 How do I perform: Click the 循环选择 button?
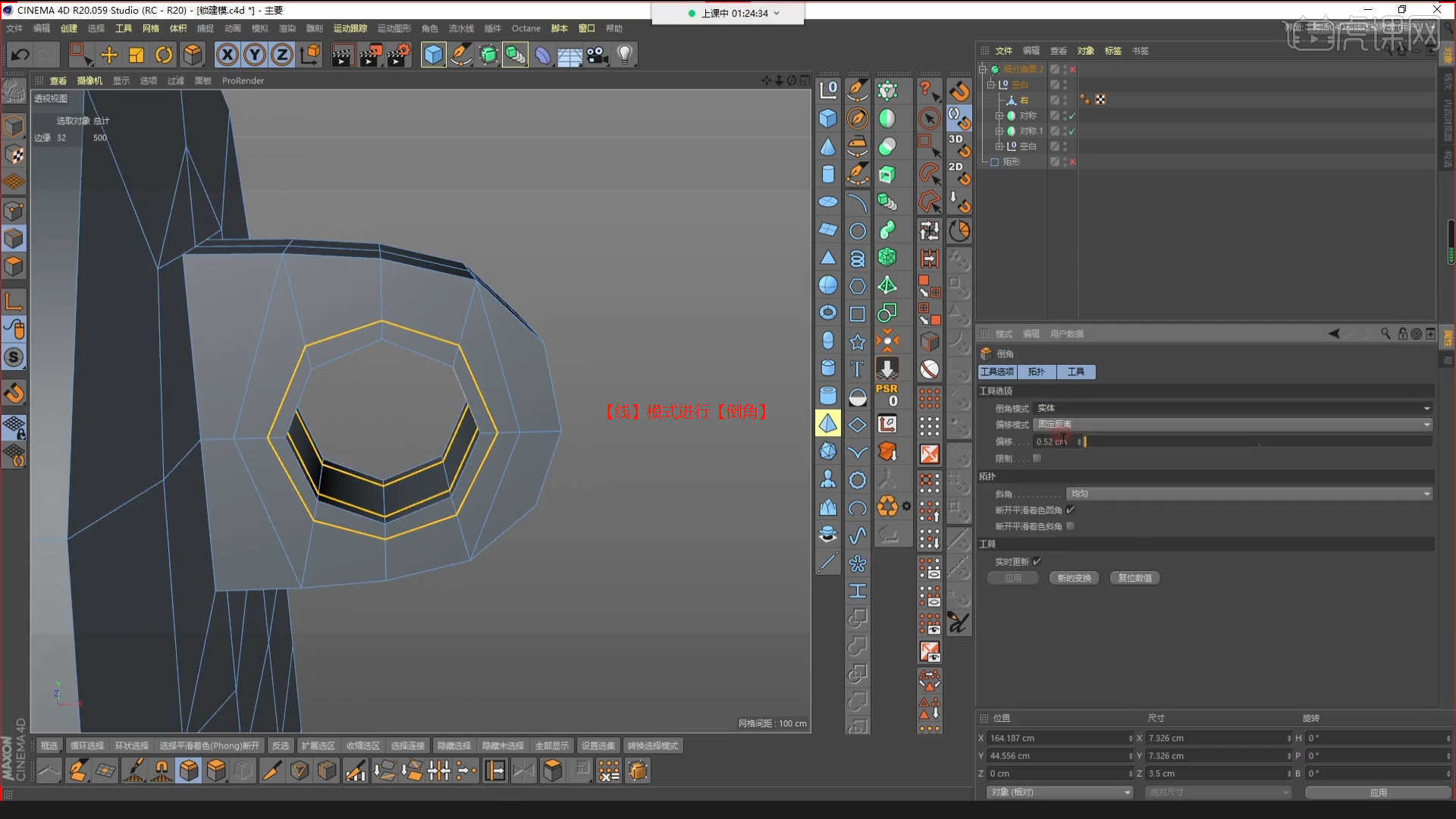coord(87,745)
